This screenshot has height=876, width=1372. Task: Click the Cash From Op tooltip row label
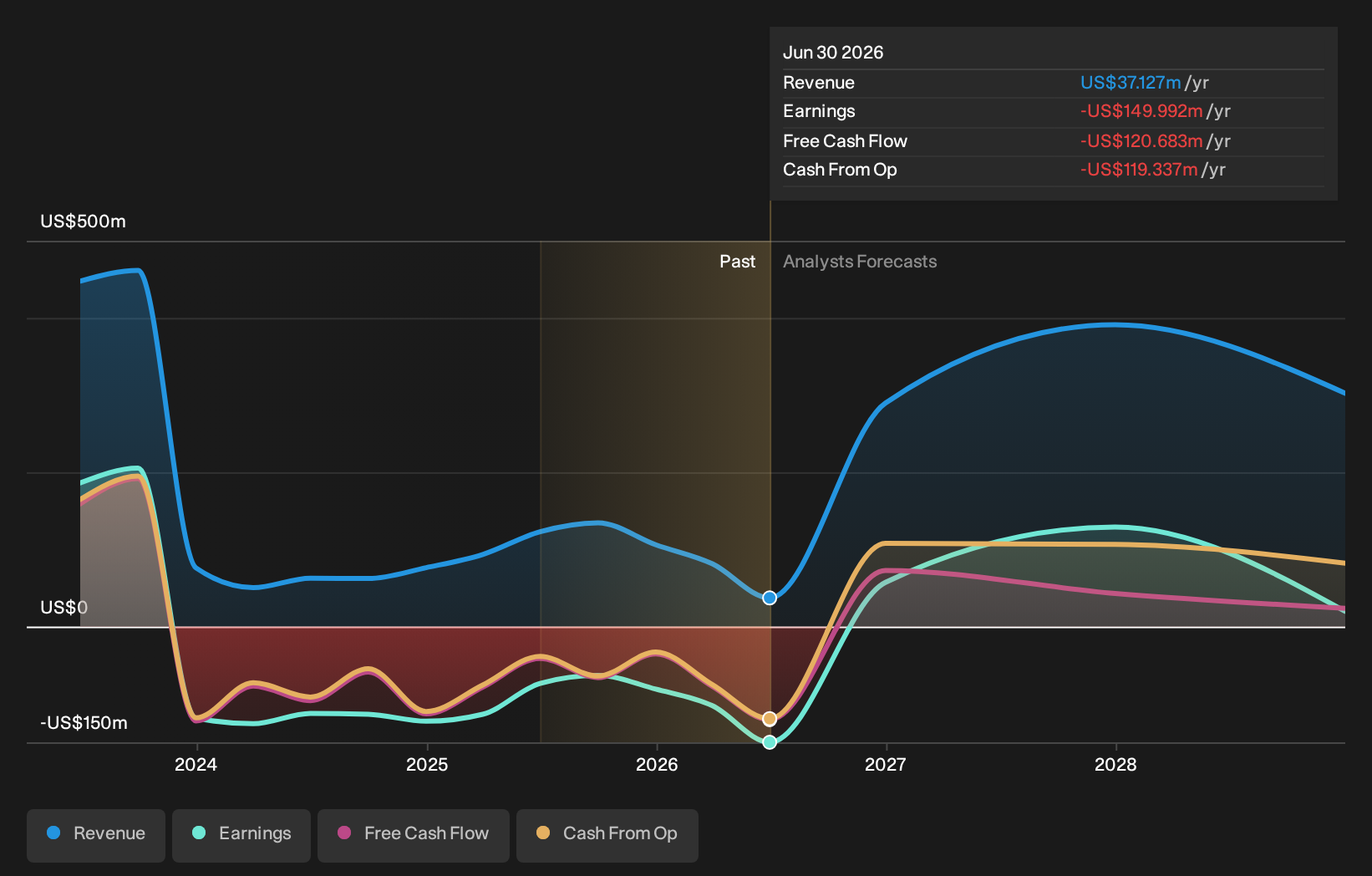pyautogui.click(x=840, y=170)
